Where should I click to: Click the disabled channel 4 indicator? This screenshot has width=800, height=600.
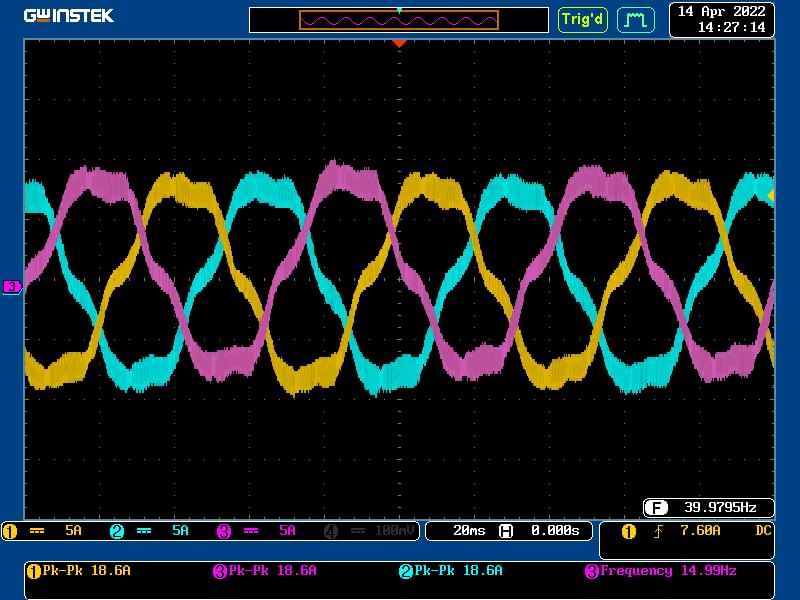331,532
